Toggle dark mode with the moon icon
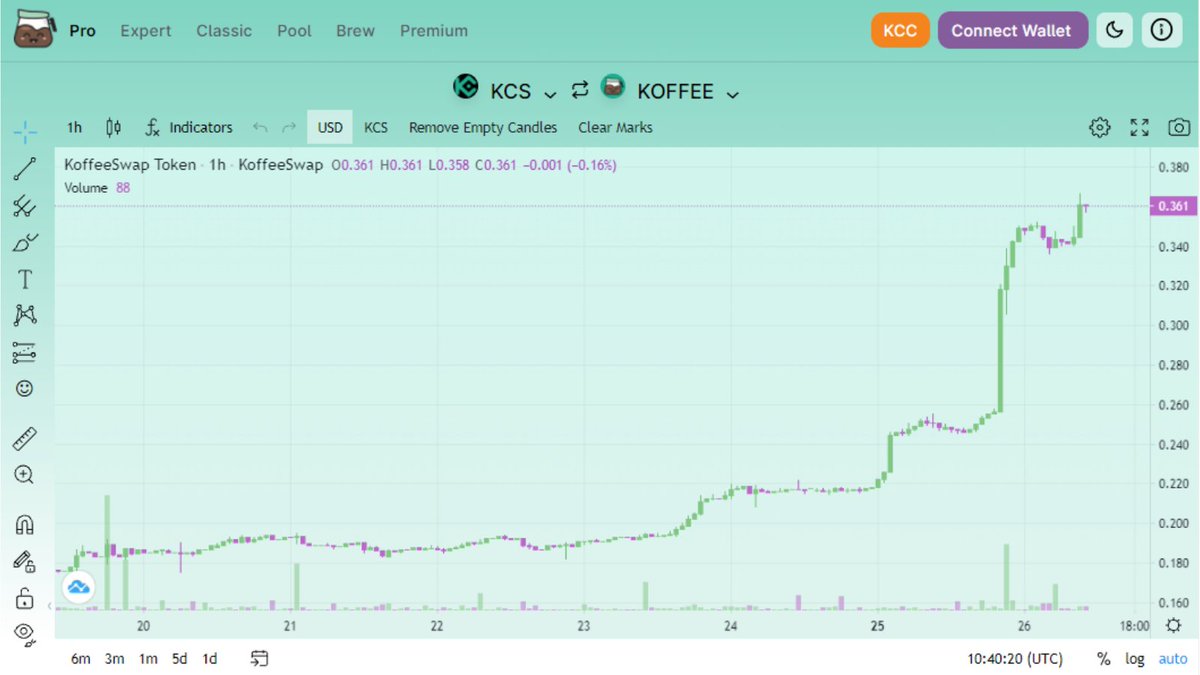Viewport: 1200px width, 675px height. point(1114,30)
